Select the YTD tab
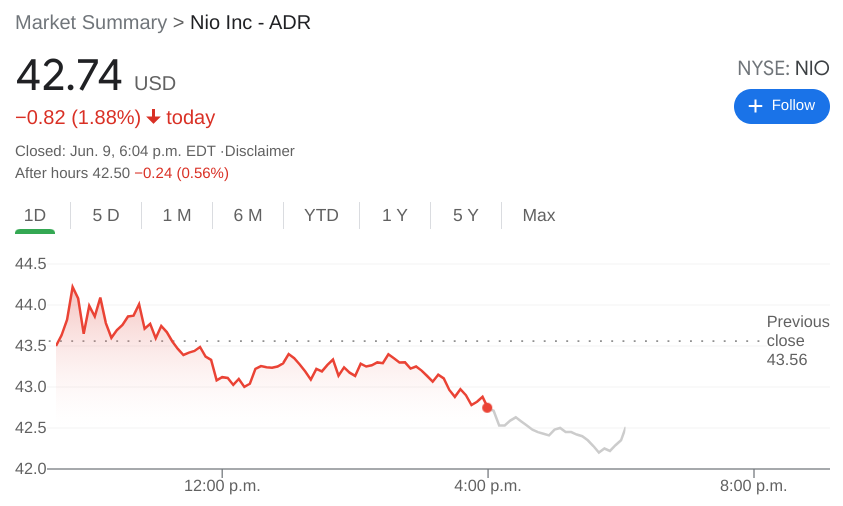843x506 pixels. pyautogui.click(x=321, y=216)
